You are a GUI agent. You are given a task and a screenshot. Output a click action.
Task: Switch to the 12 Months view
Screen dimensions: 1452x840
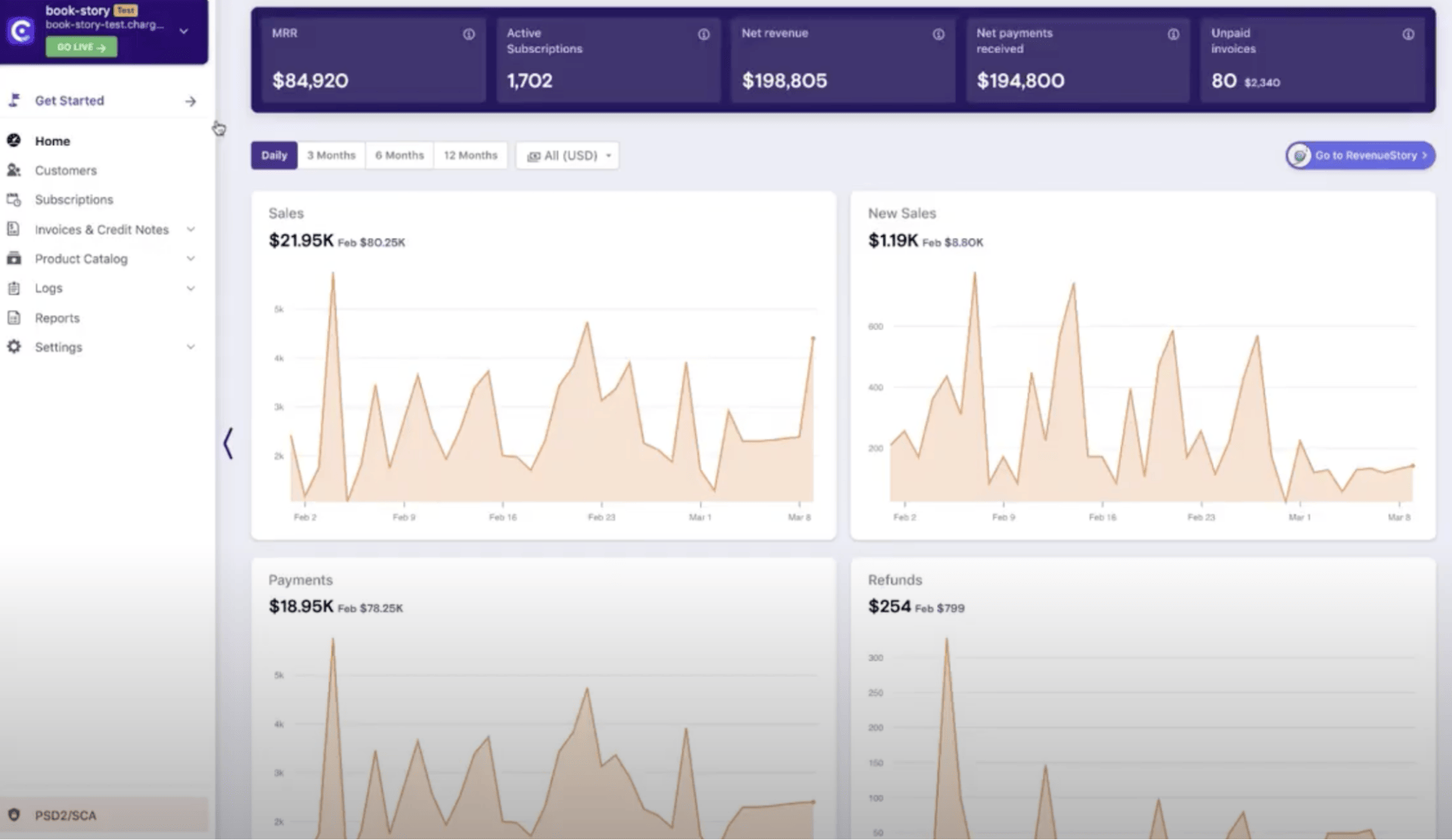470,155
